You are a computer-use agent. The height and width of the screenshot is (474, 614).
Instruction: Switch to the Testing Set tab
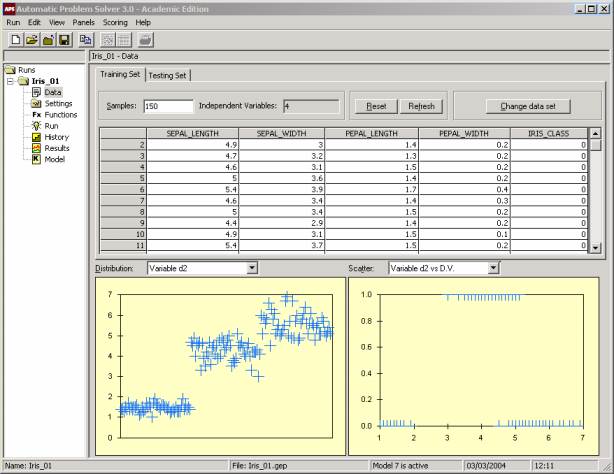[168, 75]
